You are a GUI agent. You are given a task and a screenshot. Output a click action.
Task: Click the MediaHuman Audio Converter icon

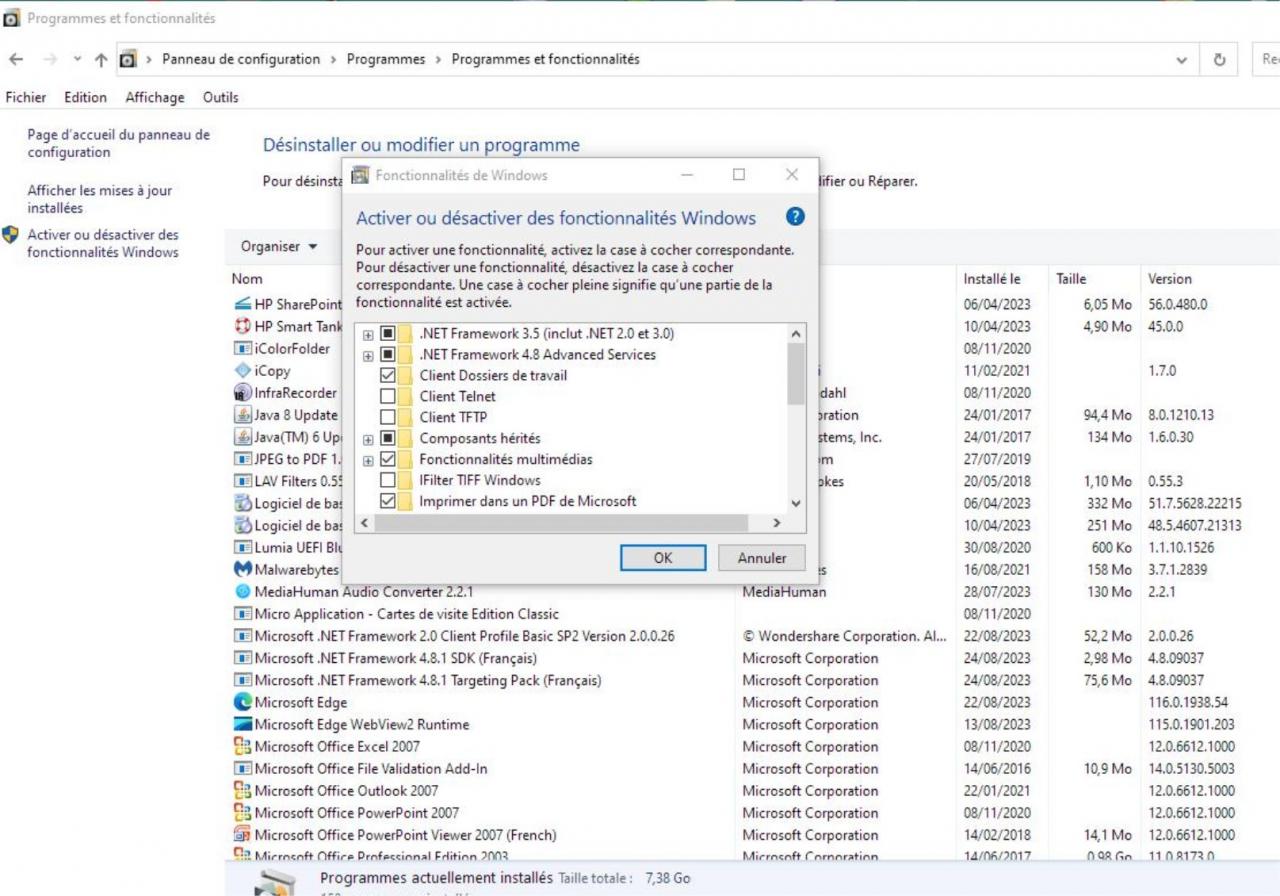coord(242,591)
